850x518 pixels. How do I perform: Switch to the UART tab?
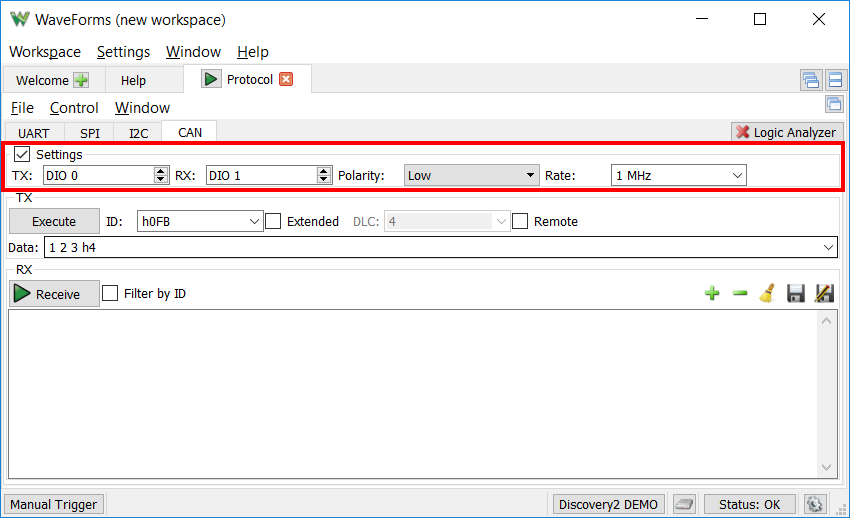(x=34, y=133)
